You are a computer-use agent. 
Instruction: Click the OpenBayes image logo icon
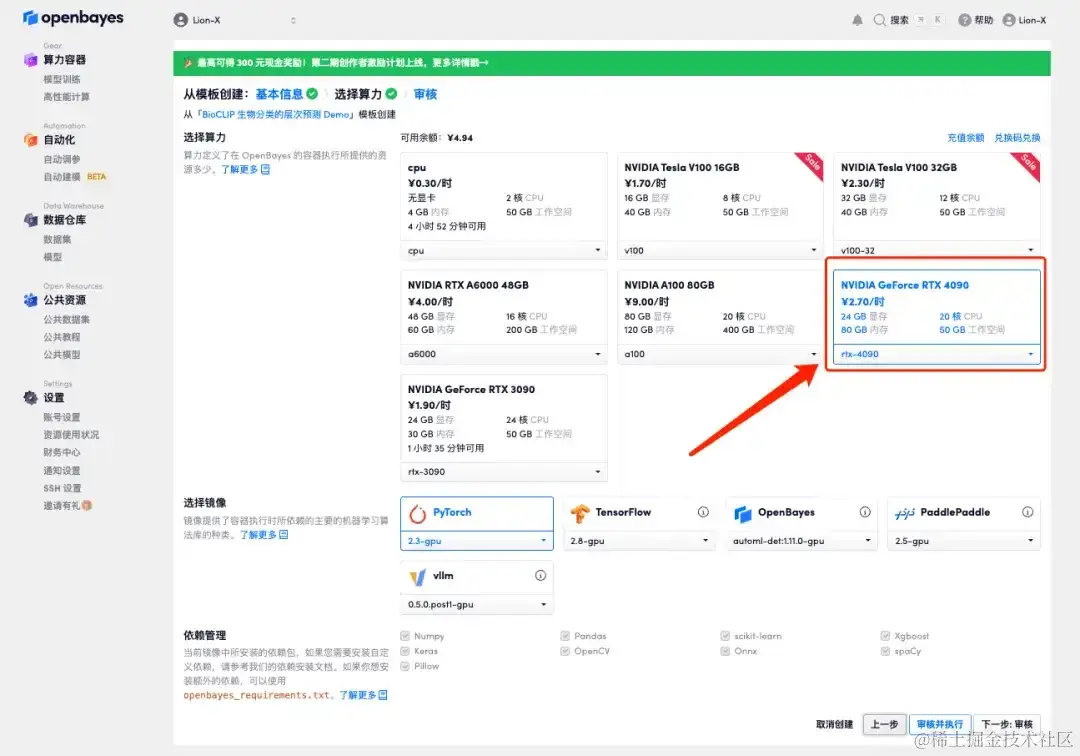[742, 514]
